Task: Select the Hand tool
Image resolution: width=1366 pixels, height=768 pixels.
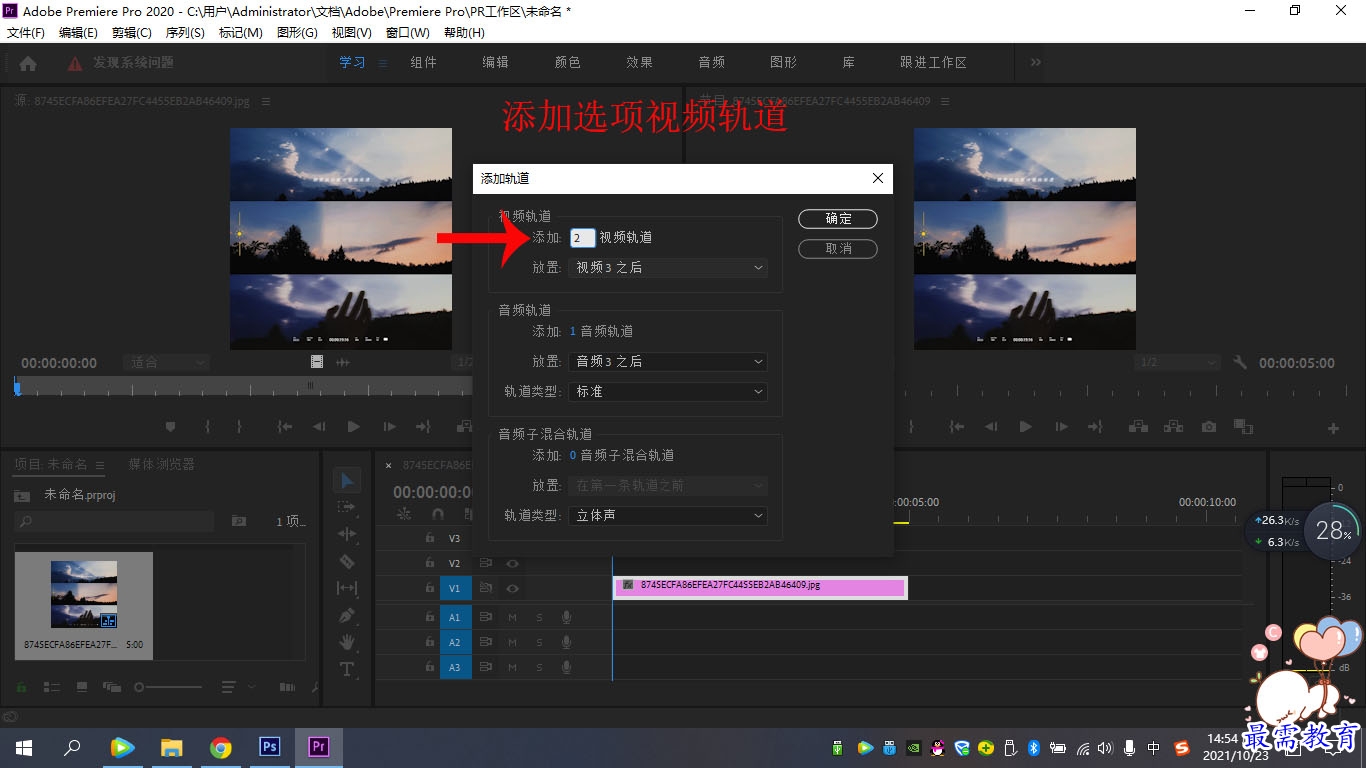Action: click(347, 642)
